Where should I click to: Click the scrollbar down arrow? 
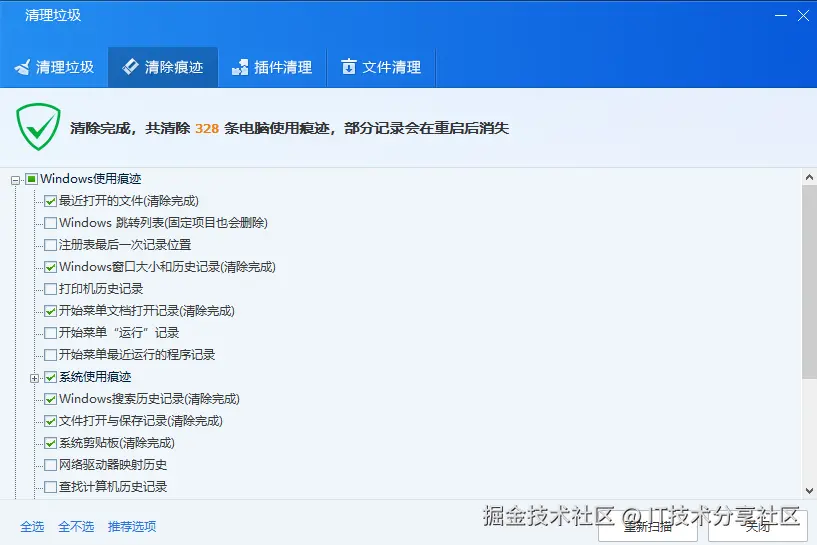[x=809, y=490]
